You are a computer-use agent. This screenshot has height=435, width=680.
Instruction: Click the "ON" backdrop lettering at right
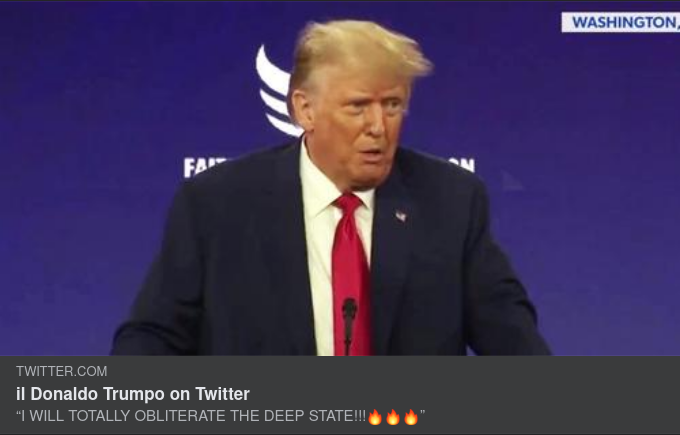[461, 164]
